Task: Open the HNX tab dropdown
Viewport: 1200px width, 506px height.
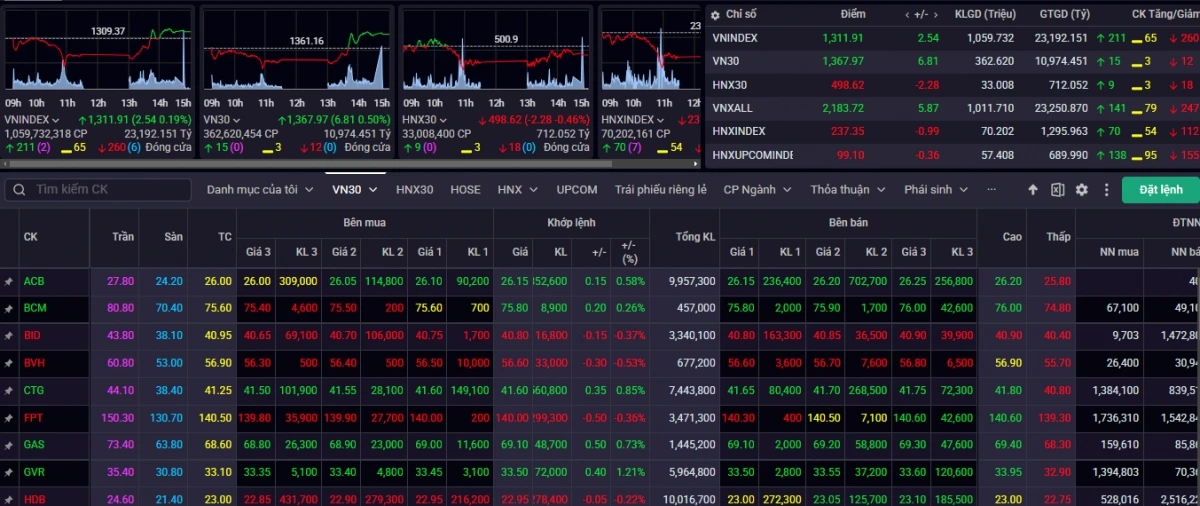Action: tap(518, 189)
